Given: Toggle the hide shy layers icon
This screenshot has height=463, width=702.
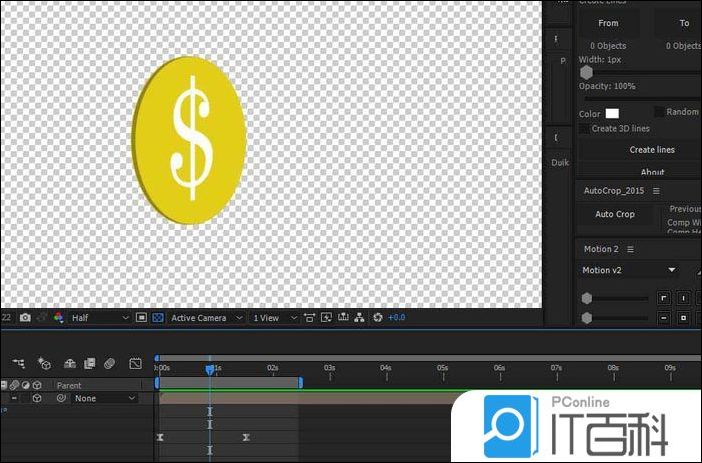Looking at the screenshot, I should click(x=69, y=363).
